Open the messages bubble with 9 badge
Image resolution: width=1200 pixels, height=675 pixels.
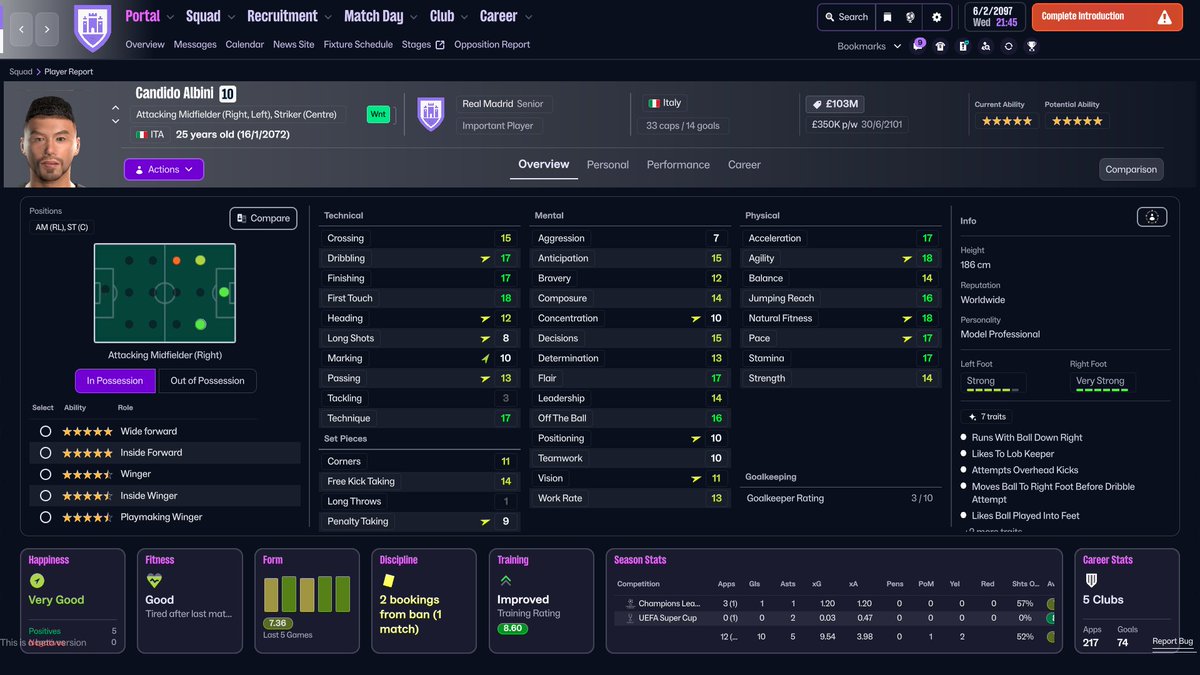tap(918, 46)
